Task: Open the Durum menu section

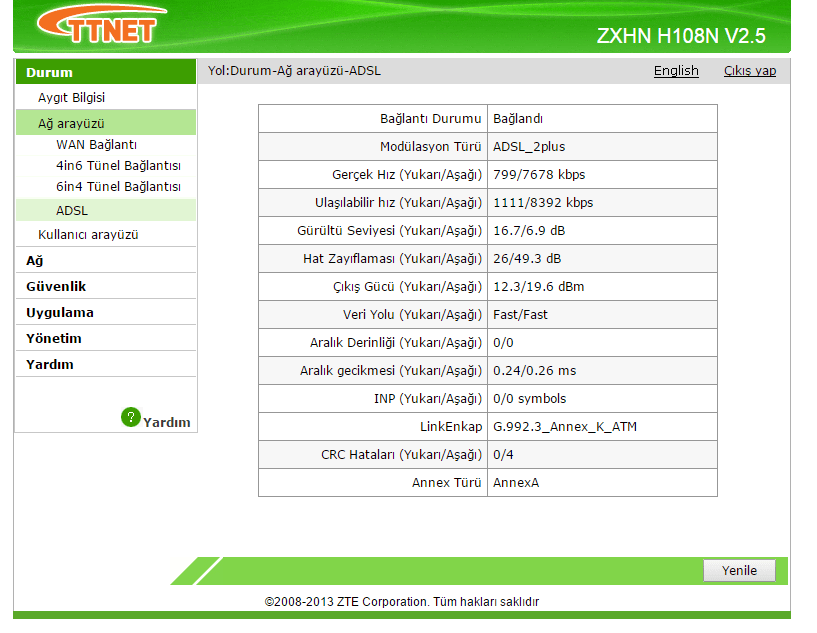Action: tap(106, 72)
